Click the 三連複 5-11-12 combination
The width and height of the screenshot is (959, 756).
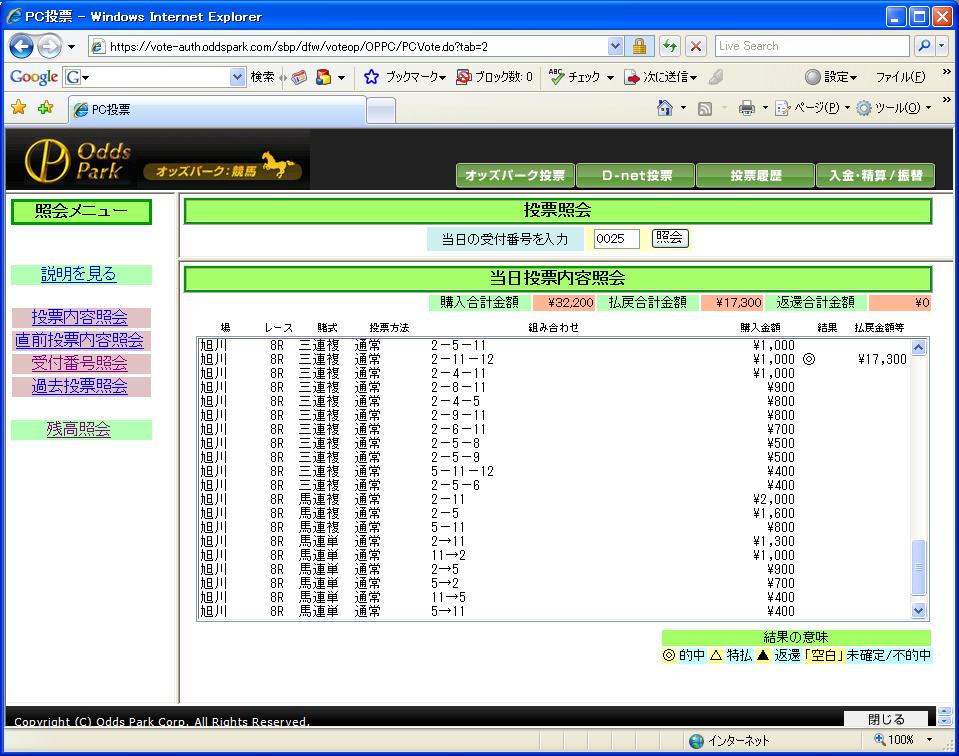462,472
